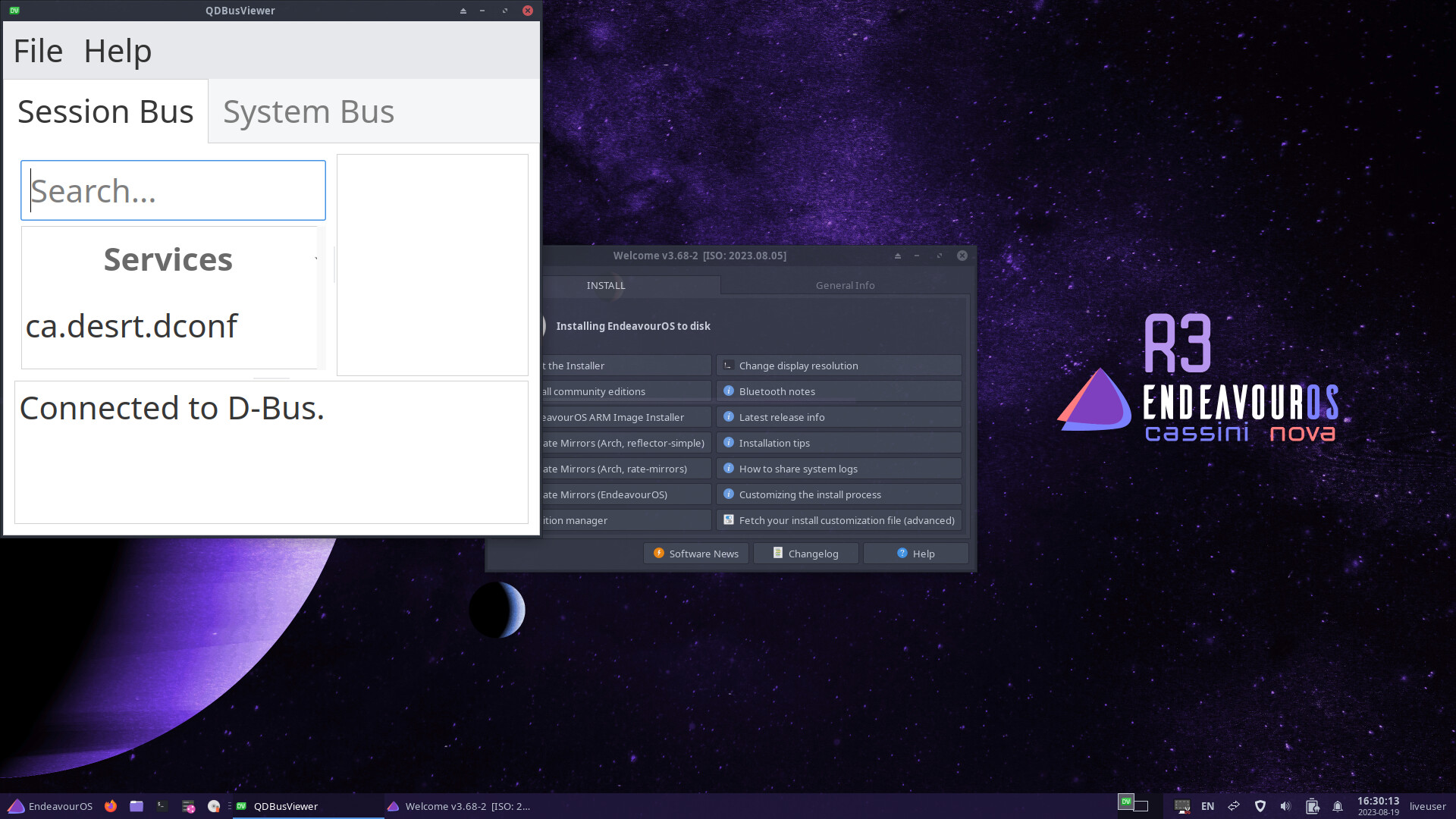1456x819 pixels.
Task: Switch to the System Bus tab
Action: pos(309,111)
